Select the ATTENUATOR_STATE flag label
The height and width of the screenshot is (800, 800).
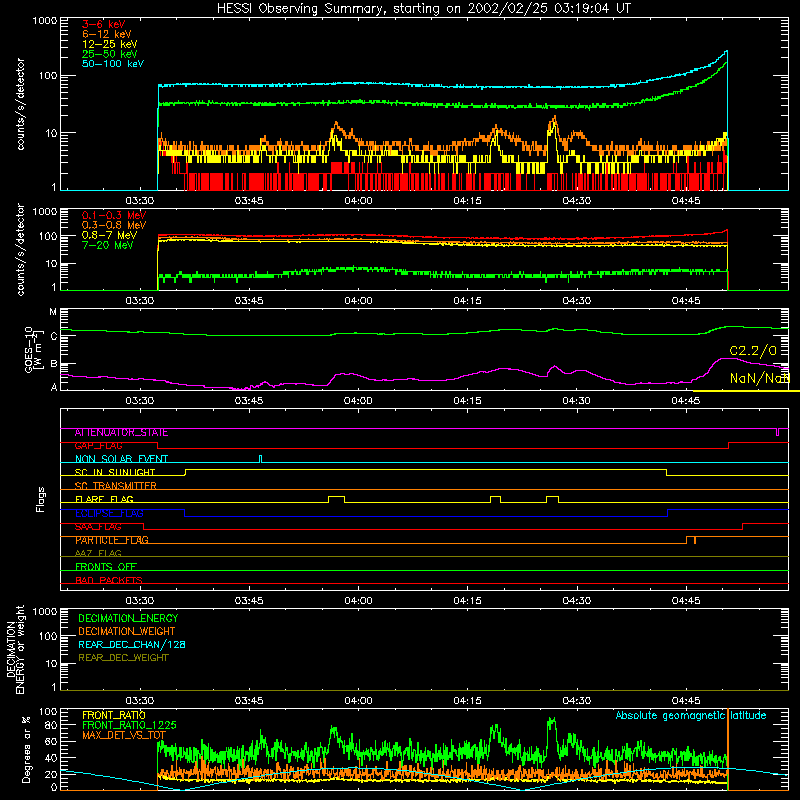pyautogui.click(x=121, y=433)
